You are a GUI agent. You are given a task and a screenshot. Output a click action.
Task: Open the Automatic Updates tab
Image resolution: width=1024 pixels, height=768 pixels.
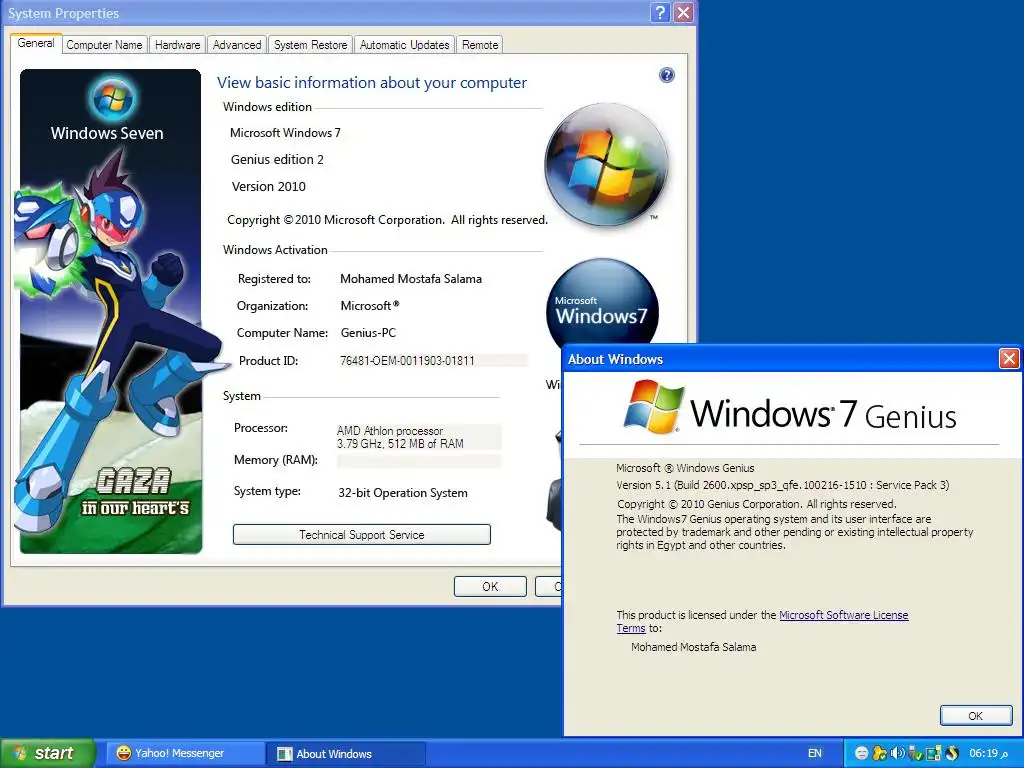point(404,45)
